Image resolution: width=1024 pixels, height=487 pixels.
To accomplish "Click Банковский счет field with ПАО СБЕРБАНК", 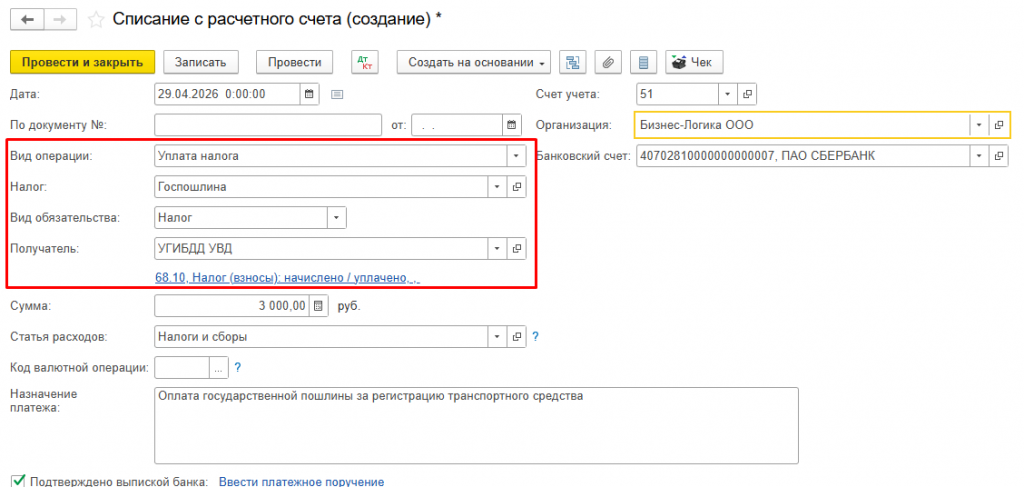I will coord(803,156).
